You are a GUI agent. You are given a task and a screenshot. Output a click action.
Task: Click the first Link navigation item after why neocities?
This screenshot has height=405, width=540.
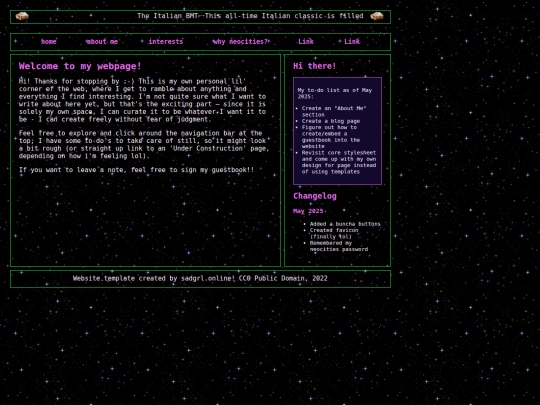306,42
